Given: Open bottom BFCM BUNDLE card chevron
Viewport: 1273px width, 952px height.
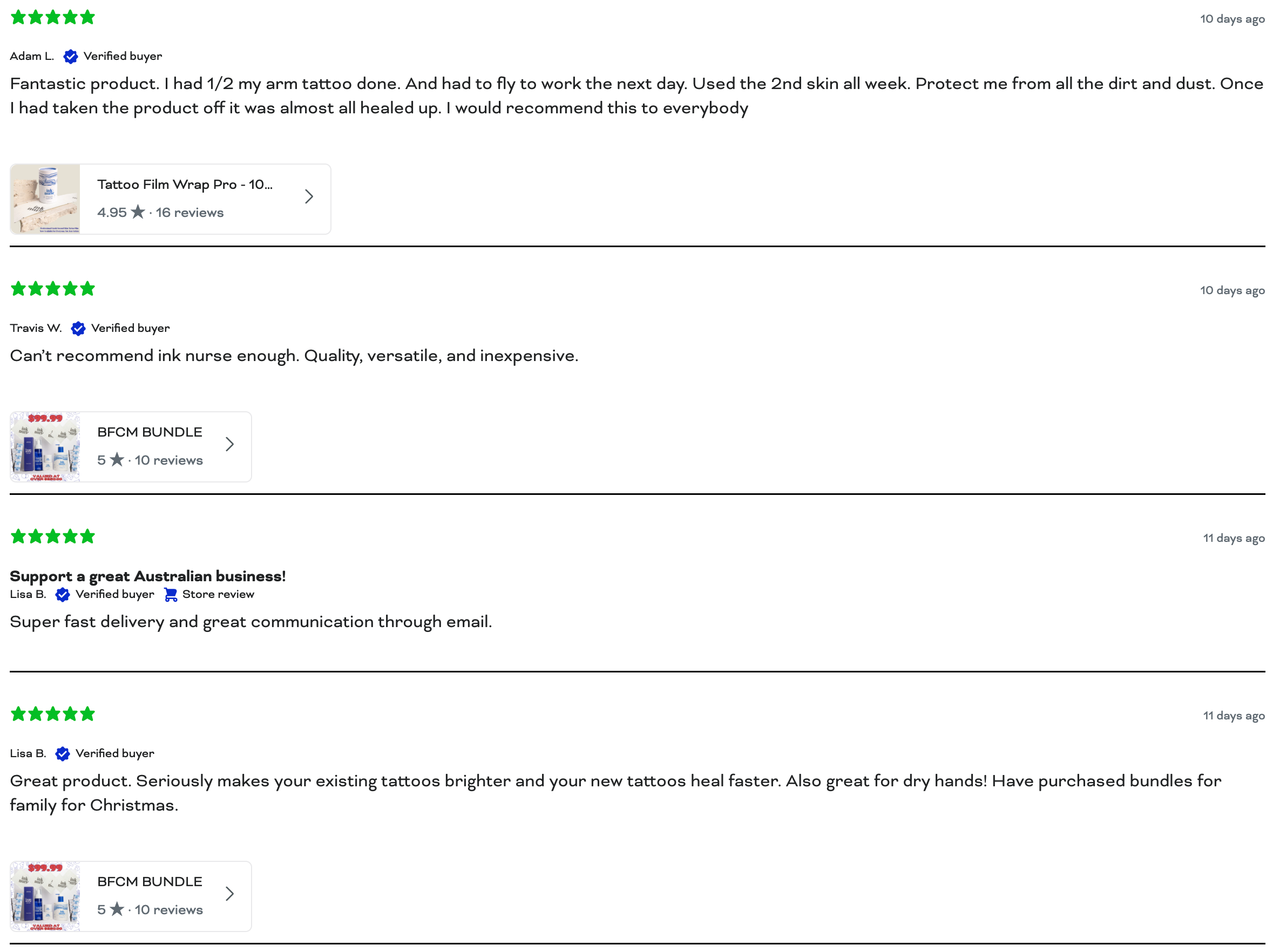Looking at the screenshot, I should point(229,894).
